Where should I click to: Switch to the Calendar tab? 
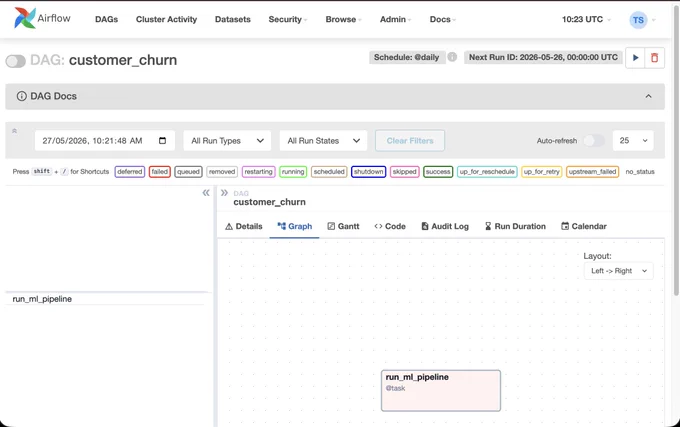(584, 226)
